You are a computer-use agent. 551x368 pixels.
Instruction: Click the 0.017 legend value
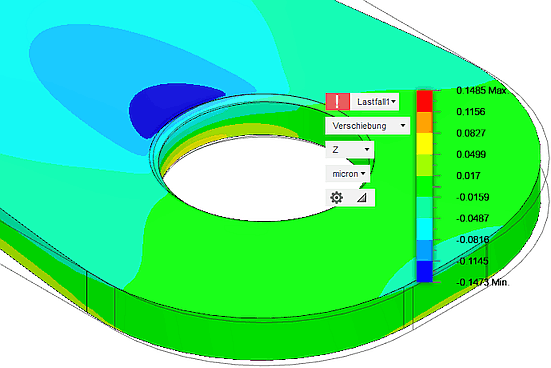point(468,176)
